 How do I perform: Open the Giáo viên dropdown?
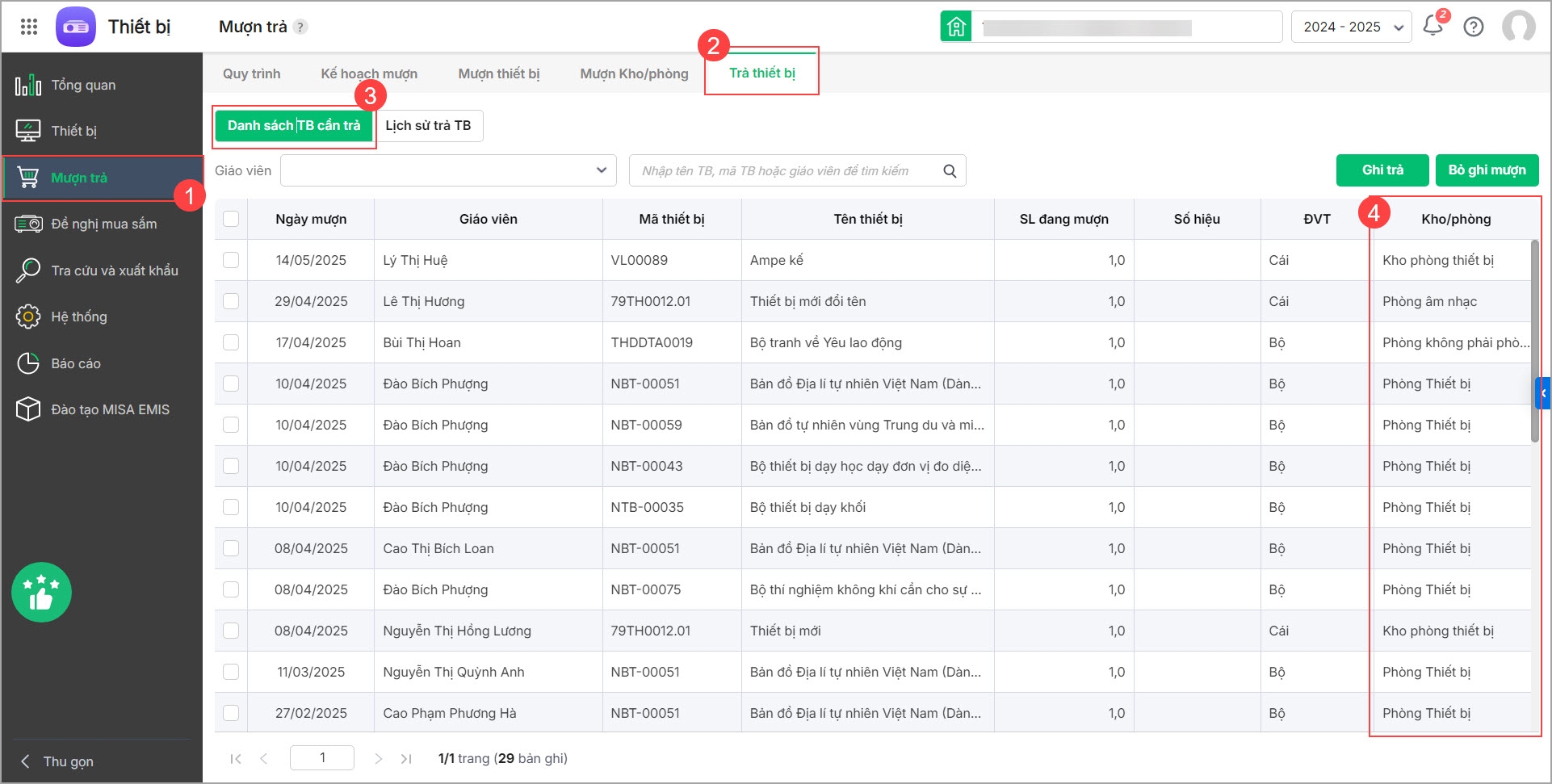[x=448, y=170]
